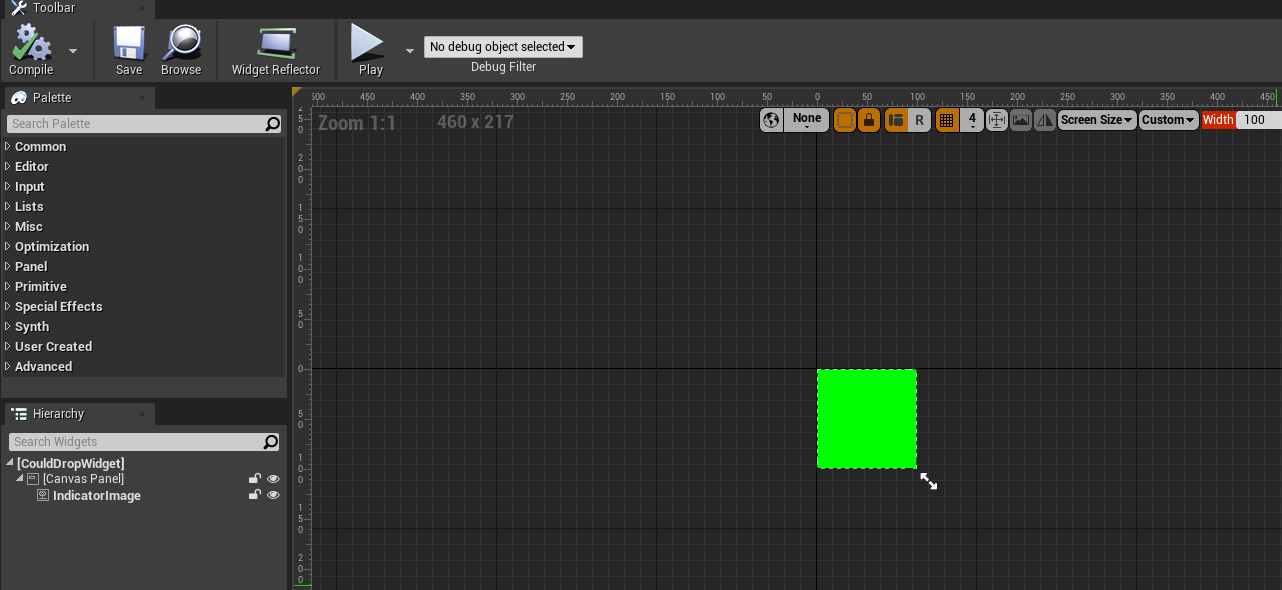Toggle the R render transform mode
Image resolution: width=1282 pixels, height=590 pixels.
coord(919,120)
